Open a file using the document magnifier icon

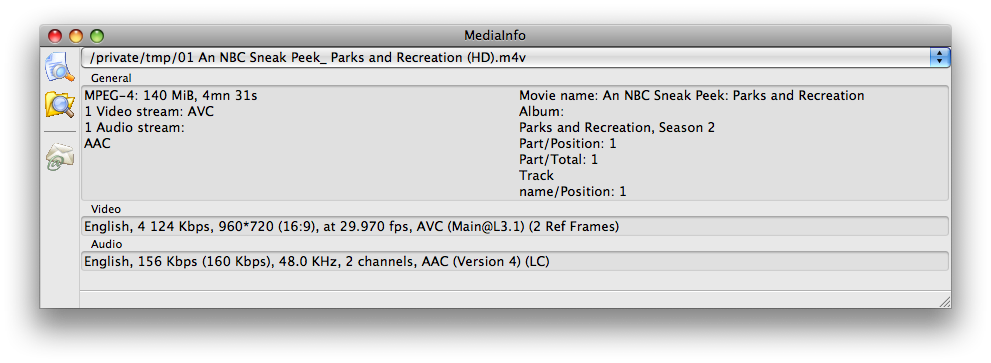pyautogui.click(x=59, y=68)
